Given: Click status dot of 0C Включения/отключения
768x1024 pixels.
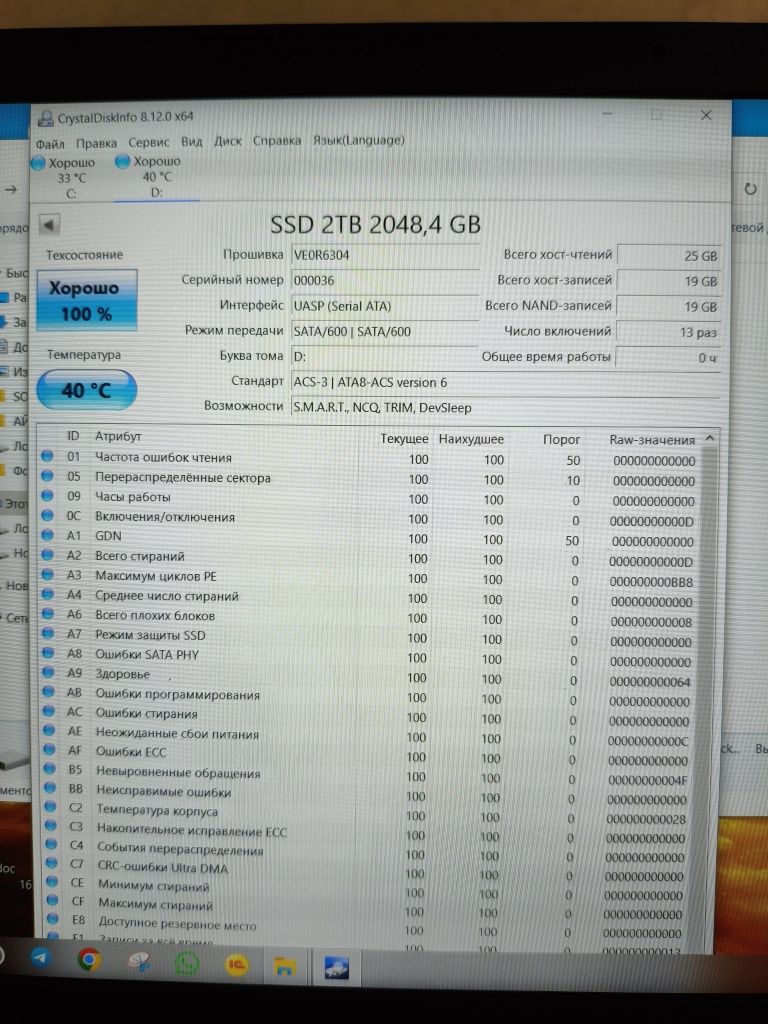Looking at the screenshot, I should tap(47, 515).
